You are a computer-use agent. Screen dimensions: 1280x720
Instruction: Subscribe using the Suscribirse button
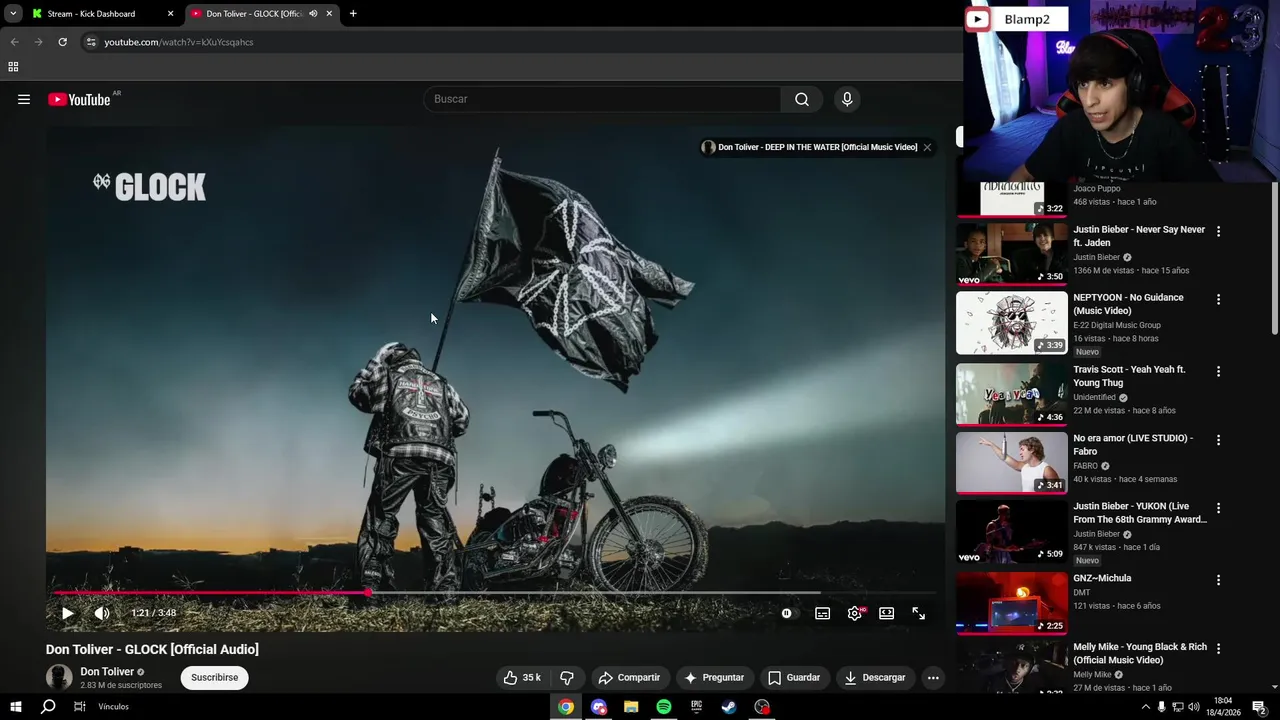(215, 677)
